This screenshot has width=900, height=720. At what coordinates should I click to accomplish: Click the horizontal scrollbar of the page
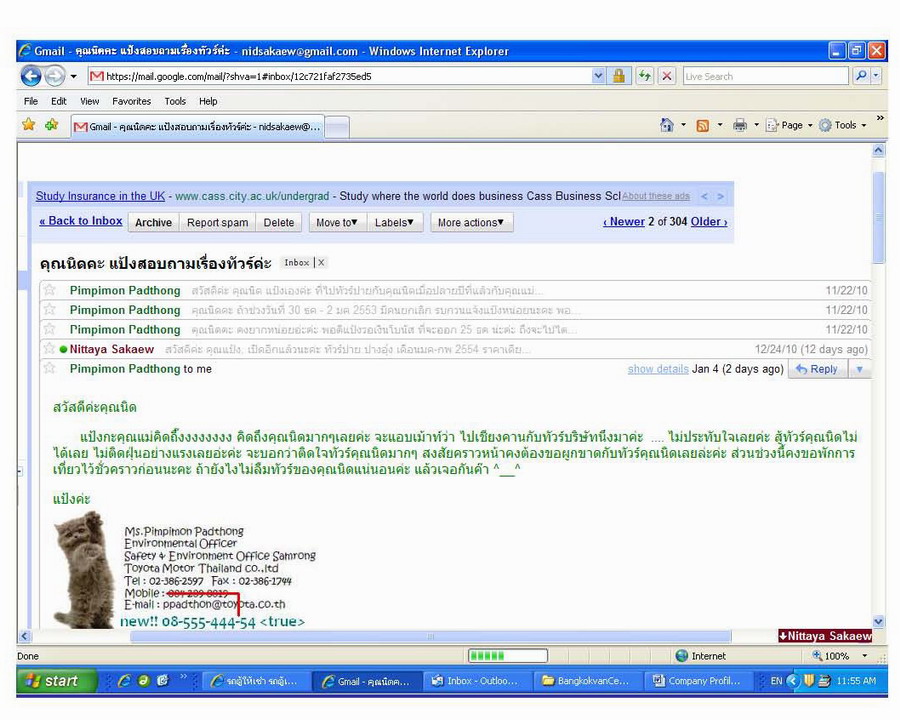click(430, 636)
